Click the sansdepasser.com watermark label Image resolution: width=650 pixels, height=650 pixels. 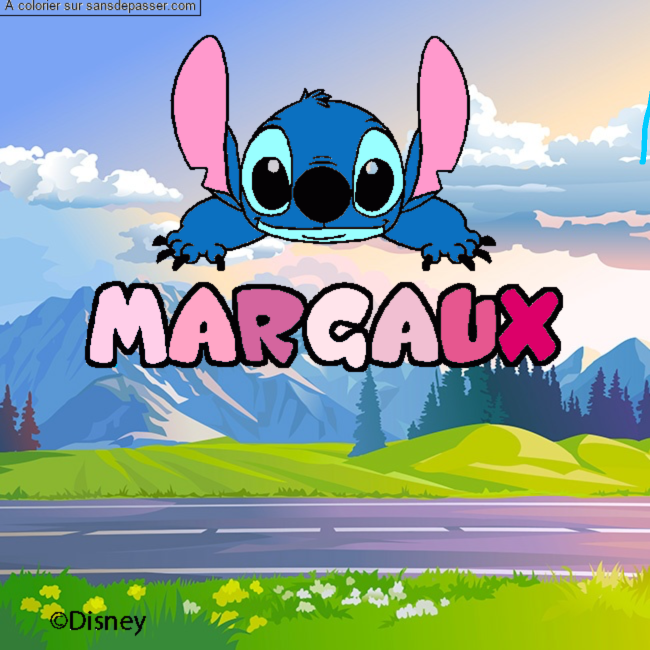pos(100,7)
